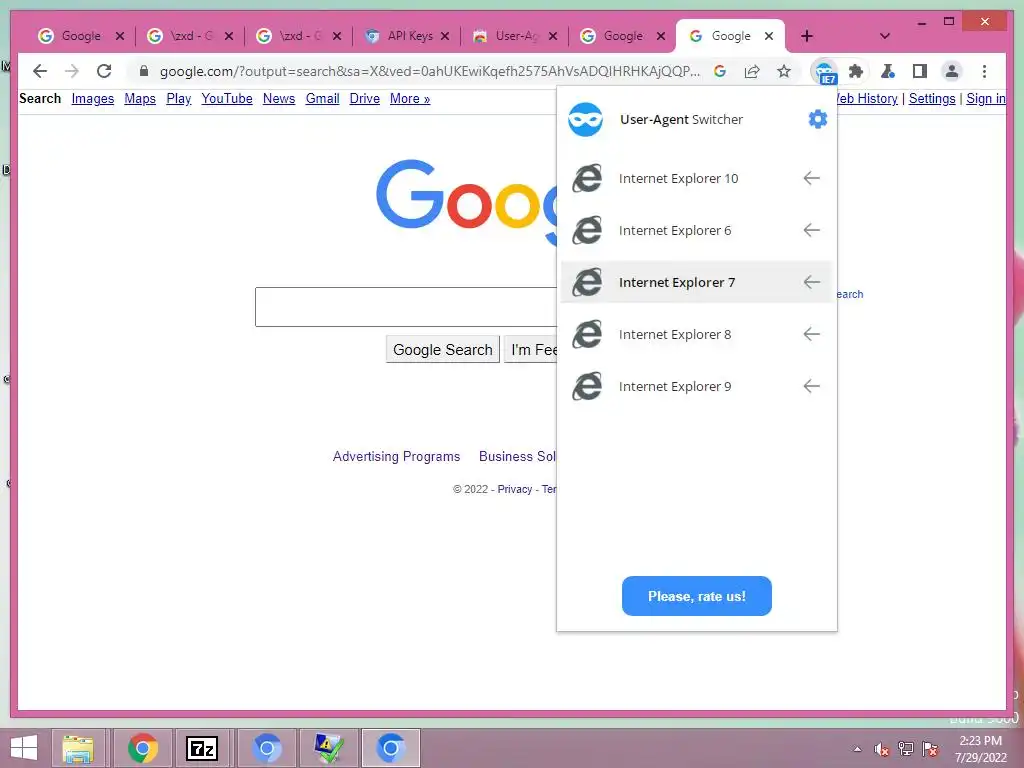Screen dimensions: 1024x768
Task: Click muted volume icon in system tray
Action: pos(882,749)
